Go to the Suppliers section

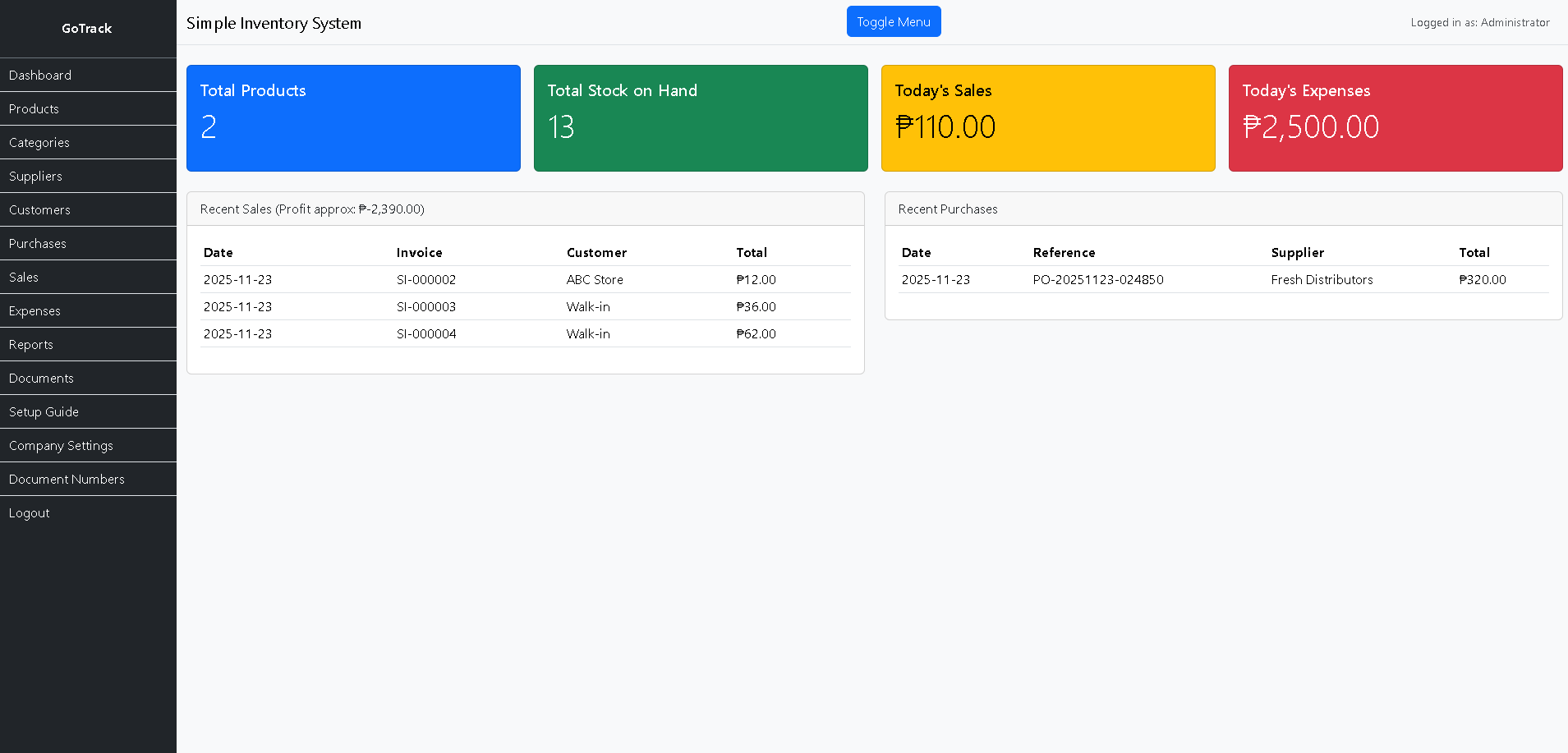(x=35, y=176)
